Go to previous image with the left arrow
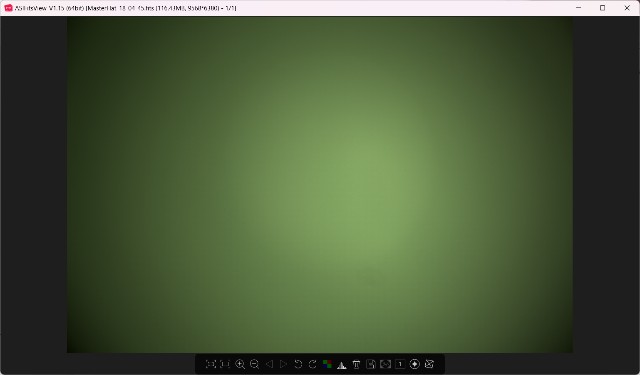This screenshot has height=375, width=640. tap(269, 364)
